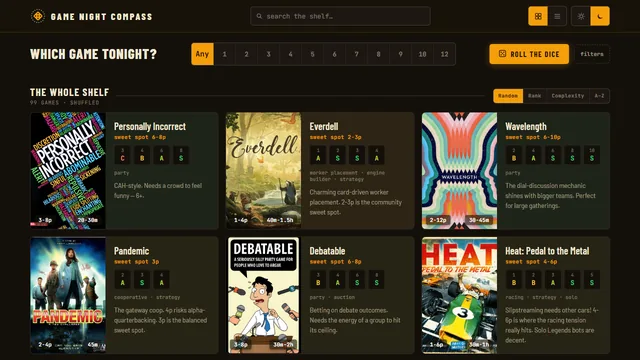Click Wavelength 2-player B rating badge
The height and width of the screenshot is (360, 640).
pos(514,155)
